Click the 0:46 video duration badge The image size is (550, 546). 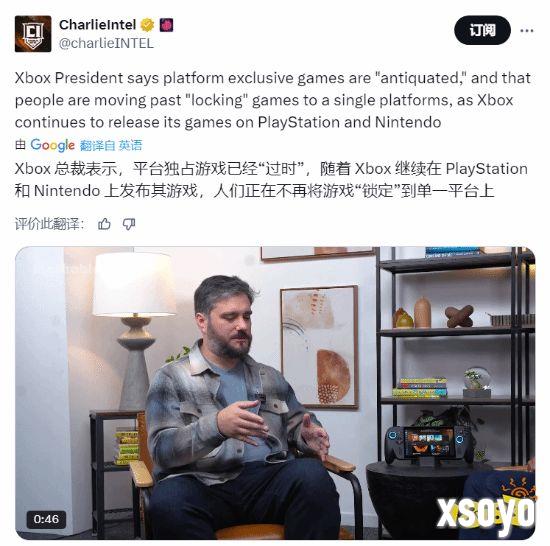[x=46, y=519]
